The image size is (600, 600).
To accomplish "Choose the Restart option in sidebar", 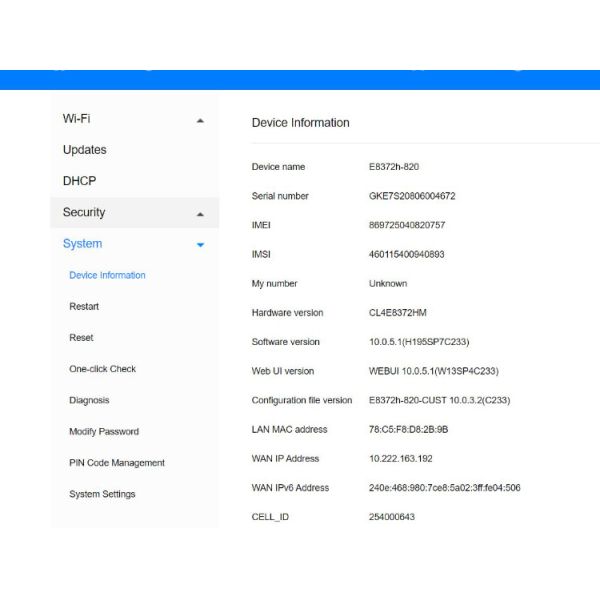I will click(x=84, y=307).
